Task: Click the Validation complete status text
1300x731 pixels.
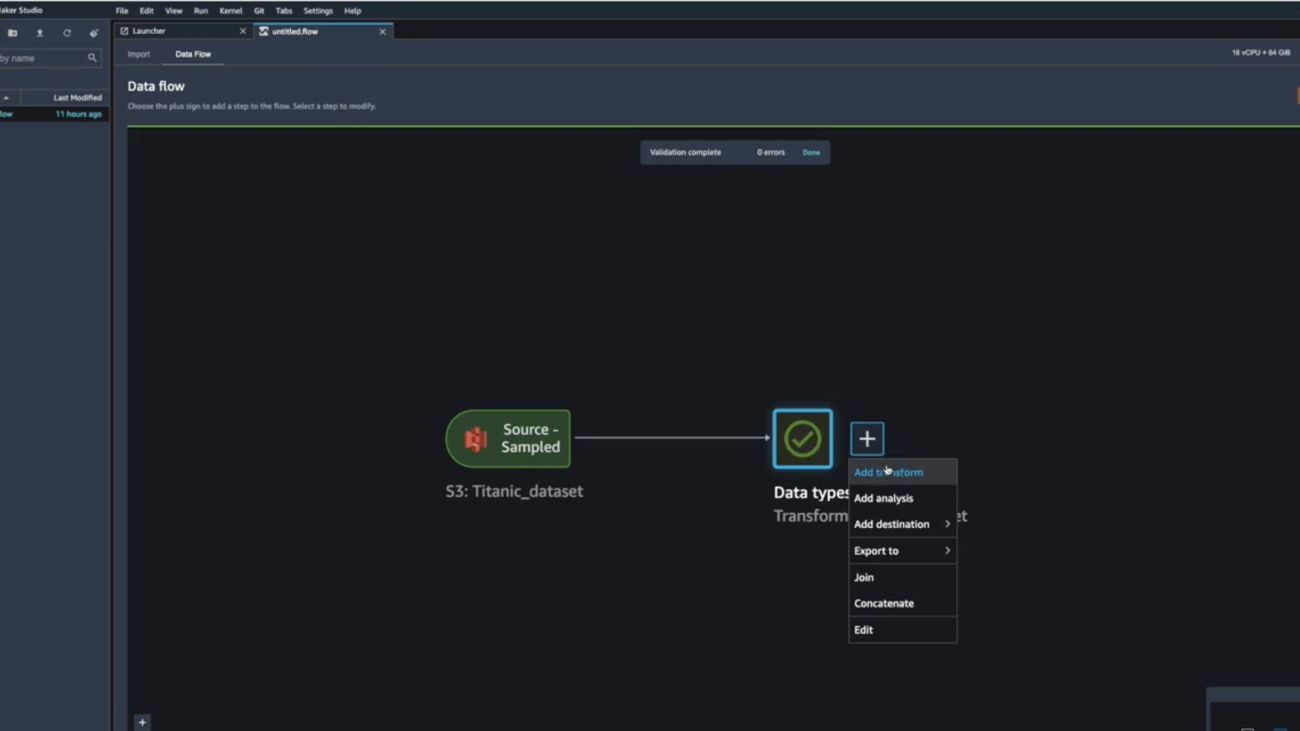Action: (x=685, y=153)
